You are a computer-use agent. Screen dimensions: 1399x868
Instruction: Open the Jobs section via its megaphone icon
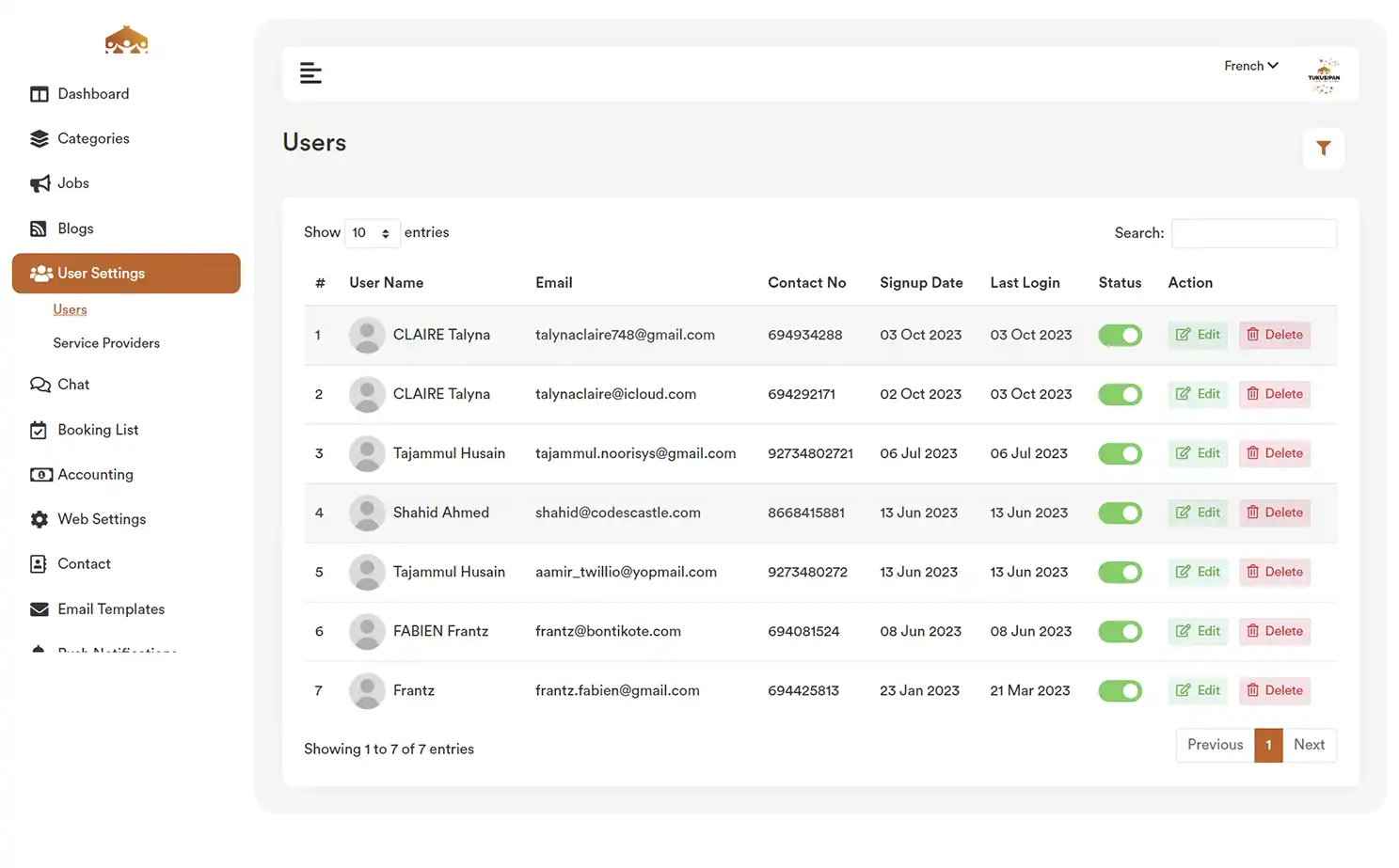point(39,182)
